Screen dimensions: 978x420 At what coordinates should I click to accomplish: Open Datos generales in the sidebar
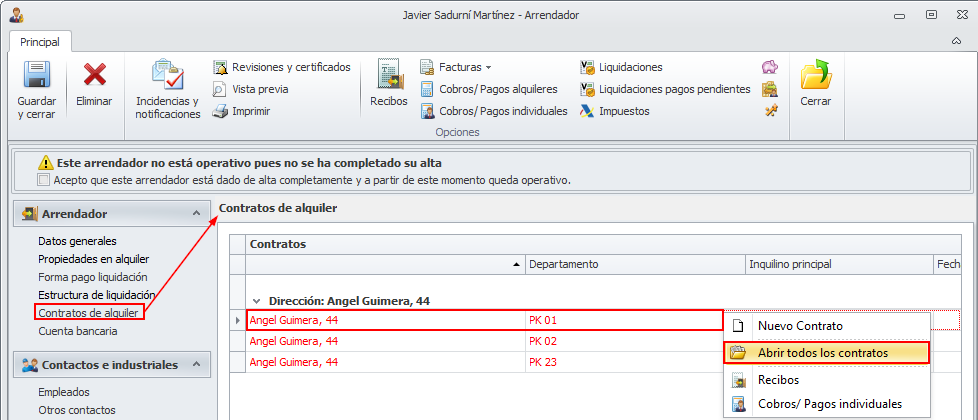click(77, 241)
